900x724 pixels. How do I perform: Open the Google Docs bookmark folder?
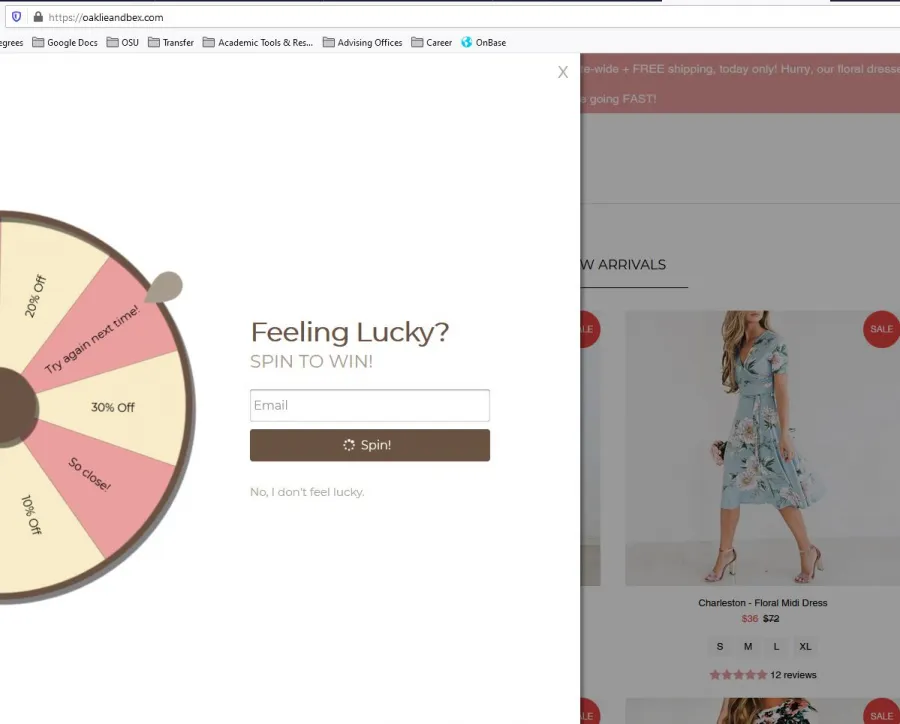point(65,42)
